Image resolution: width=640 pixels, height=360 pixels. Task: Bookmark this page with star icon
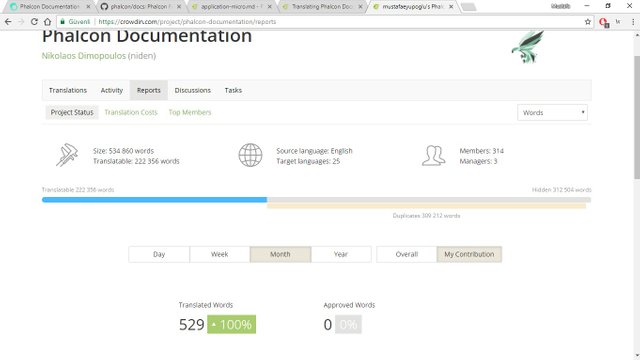(x=588, y=22)
